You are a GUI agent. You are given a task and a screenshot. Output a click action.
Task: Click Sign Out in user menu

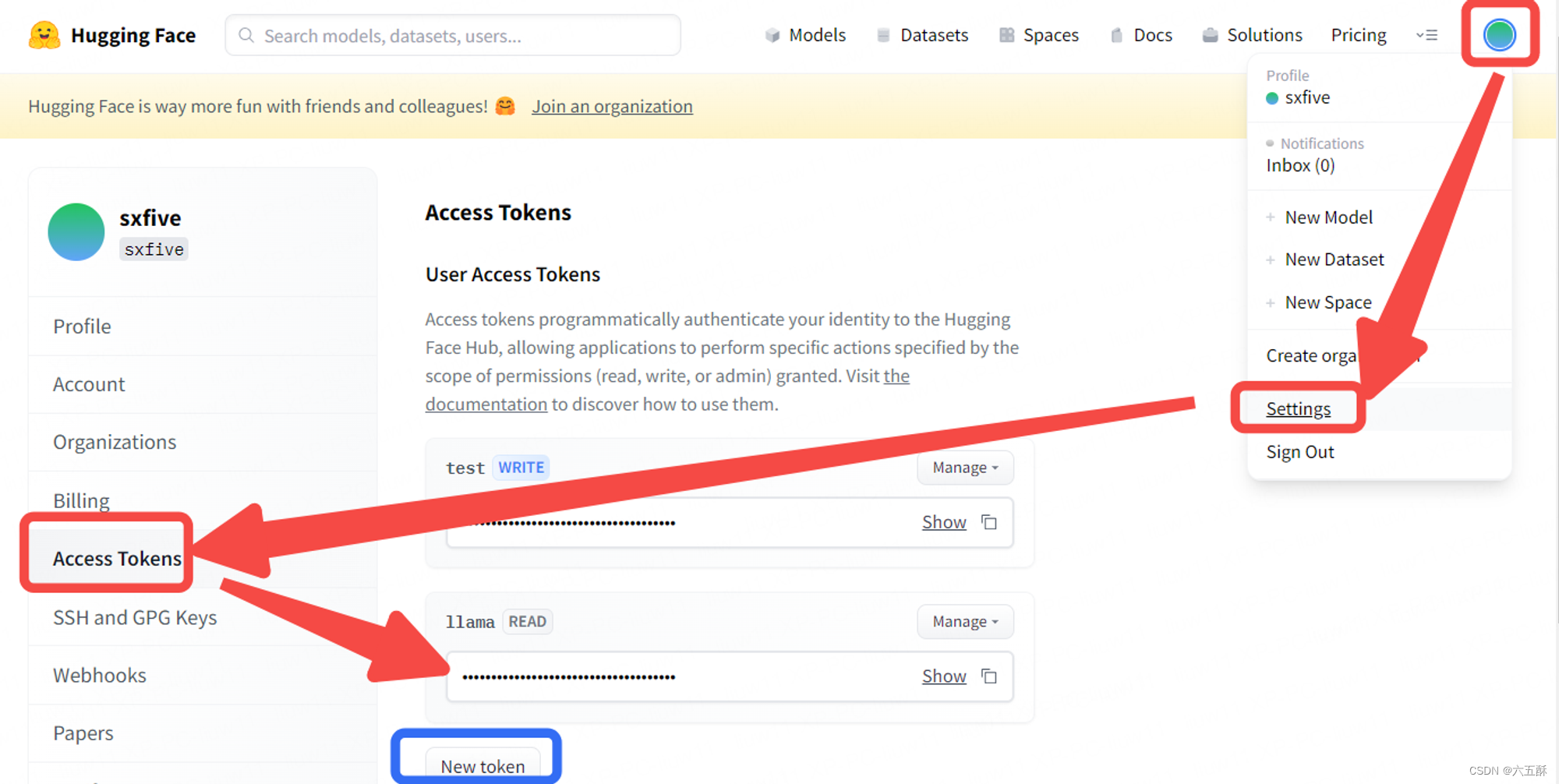(1300, 452)
